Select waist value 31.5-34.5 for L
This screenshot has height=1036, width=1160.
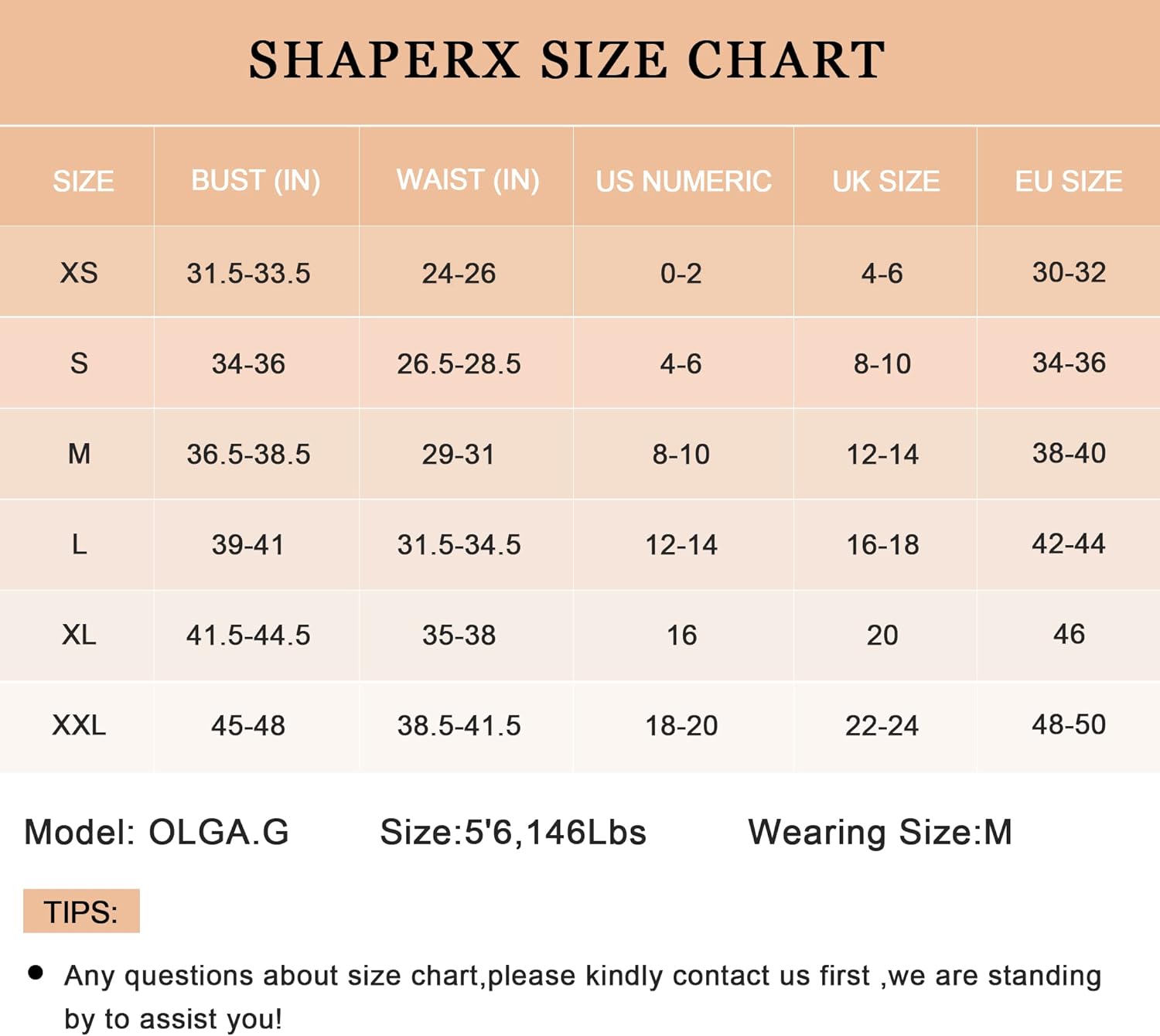click(x=459, y=544)
